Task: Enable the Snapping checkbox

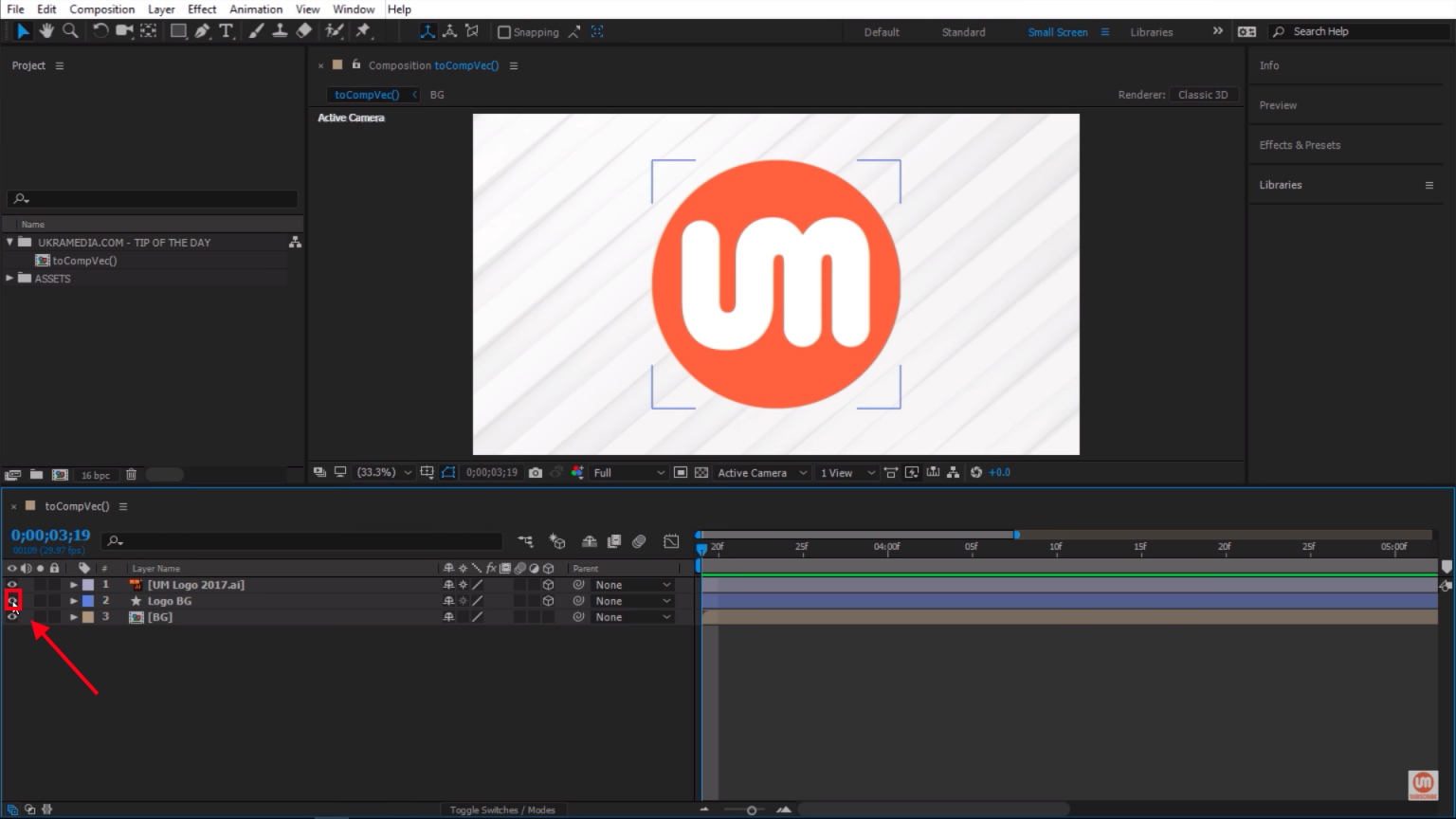Action: pos(504,32)
